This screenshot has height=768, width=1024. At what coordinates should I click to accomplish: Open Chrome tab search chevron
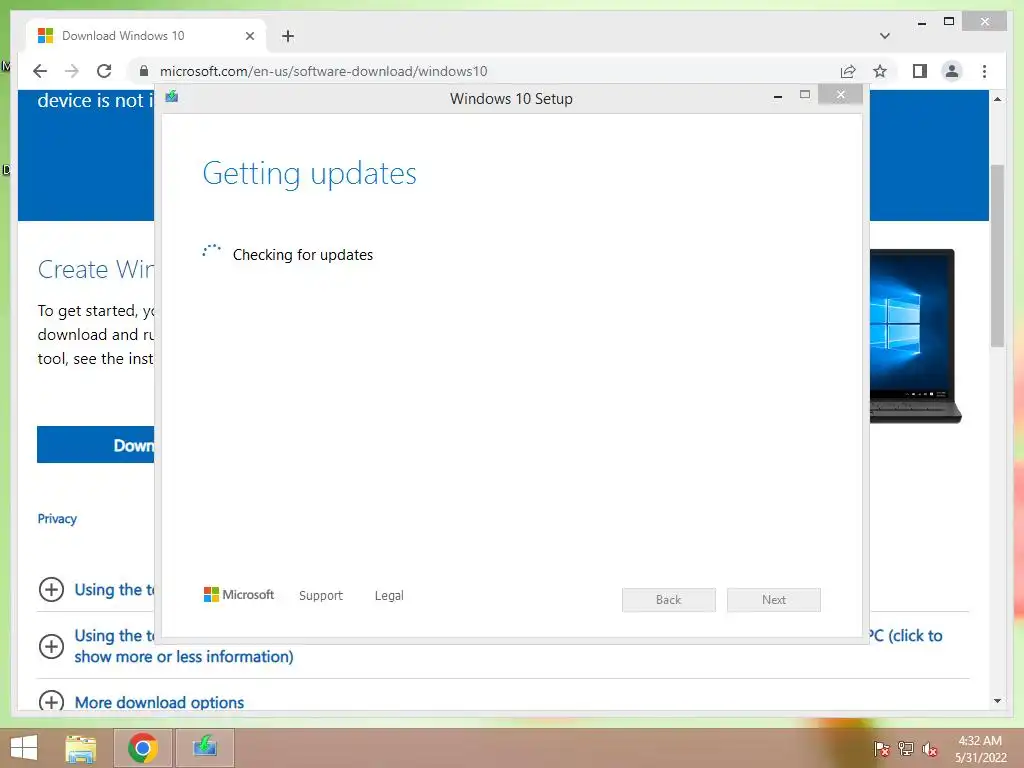[884, 36]
